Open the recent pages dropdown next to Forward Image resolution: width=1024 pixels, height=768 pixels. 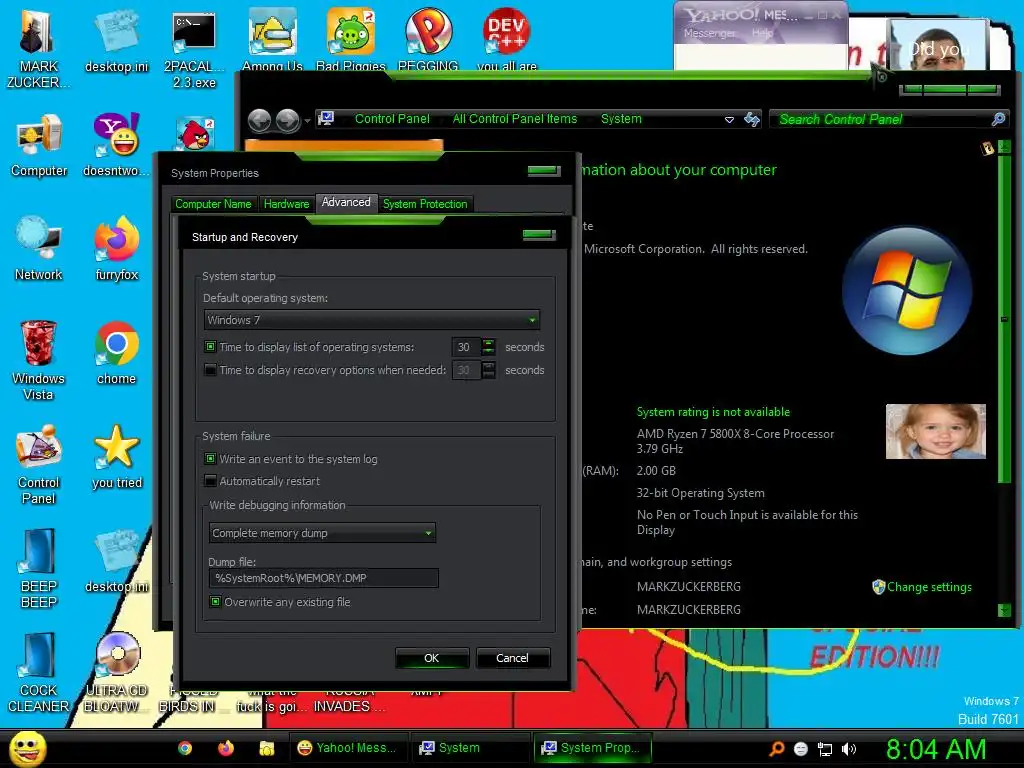tap(307, 121)
